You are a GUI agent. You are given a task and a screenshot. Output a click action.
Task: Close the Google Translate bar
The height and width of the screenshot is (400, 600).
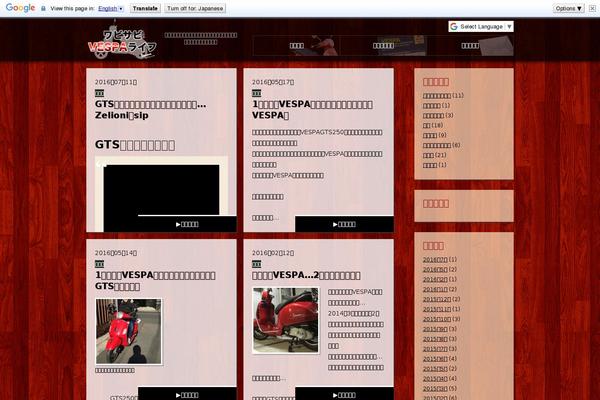(592, 7)
